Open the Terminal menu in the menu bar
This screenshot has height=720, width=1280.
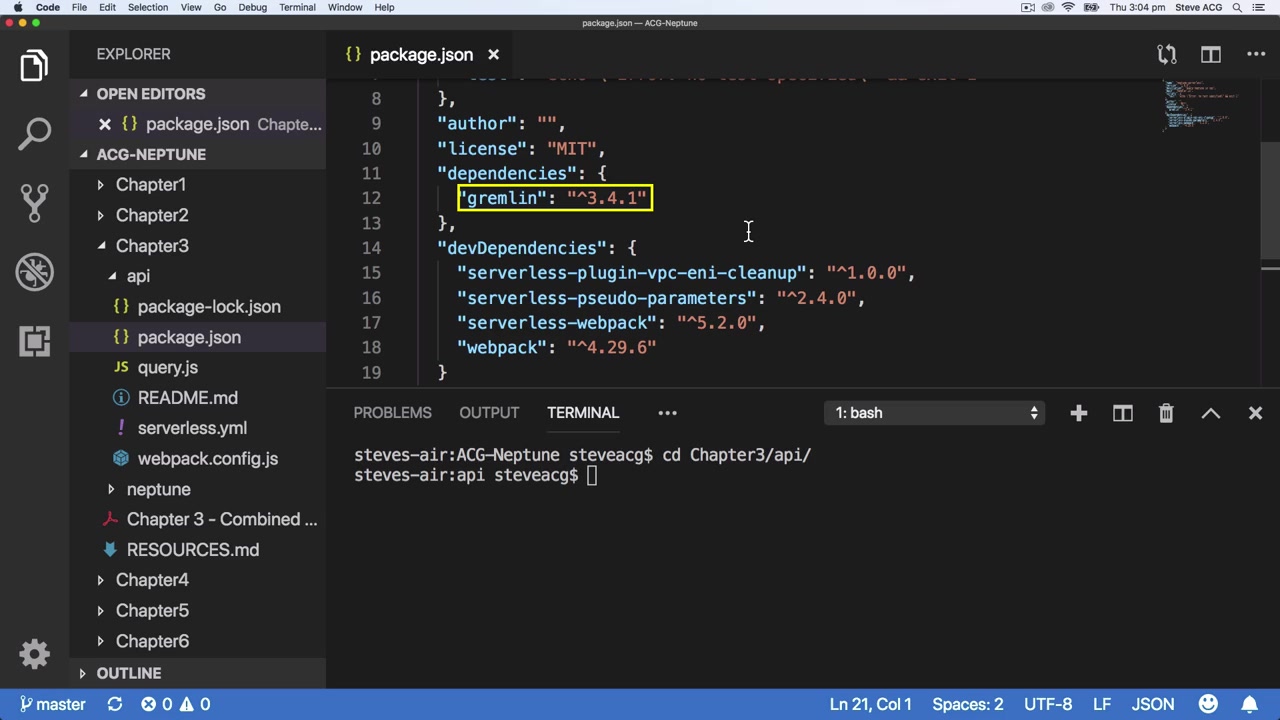coord(297,7)
